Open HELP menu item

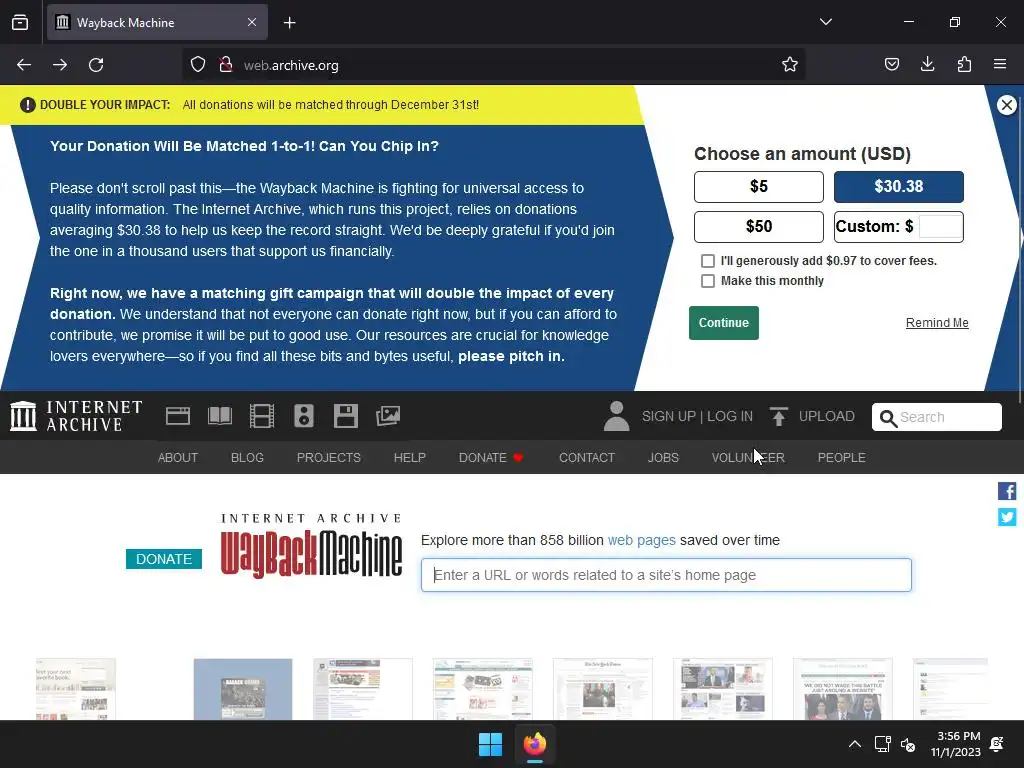pyautogui.click(x=409, y=458)
